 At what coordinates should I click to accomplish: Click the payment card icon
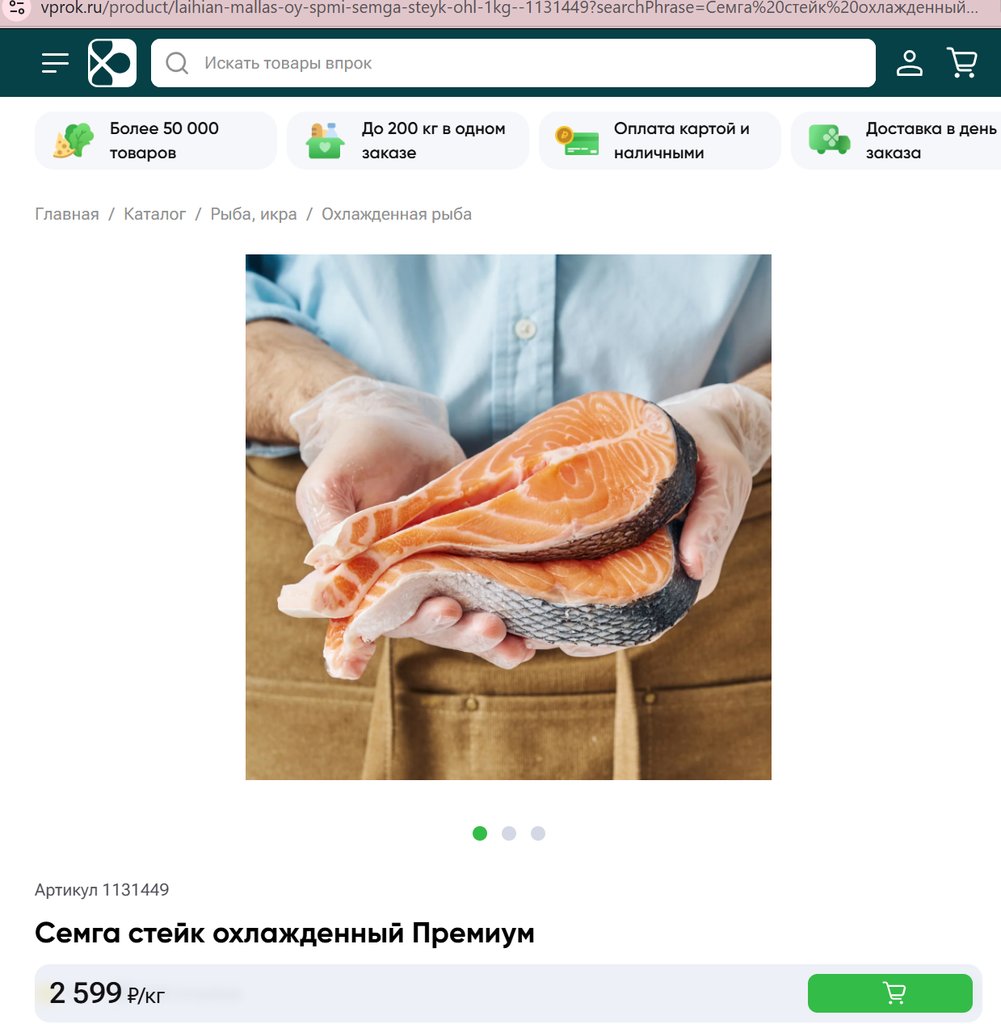pos(577,141)
